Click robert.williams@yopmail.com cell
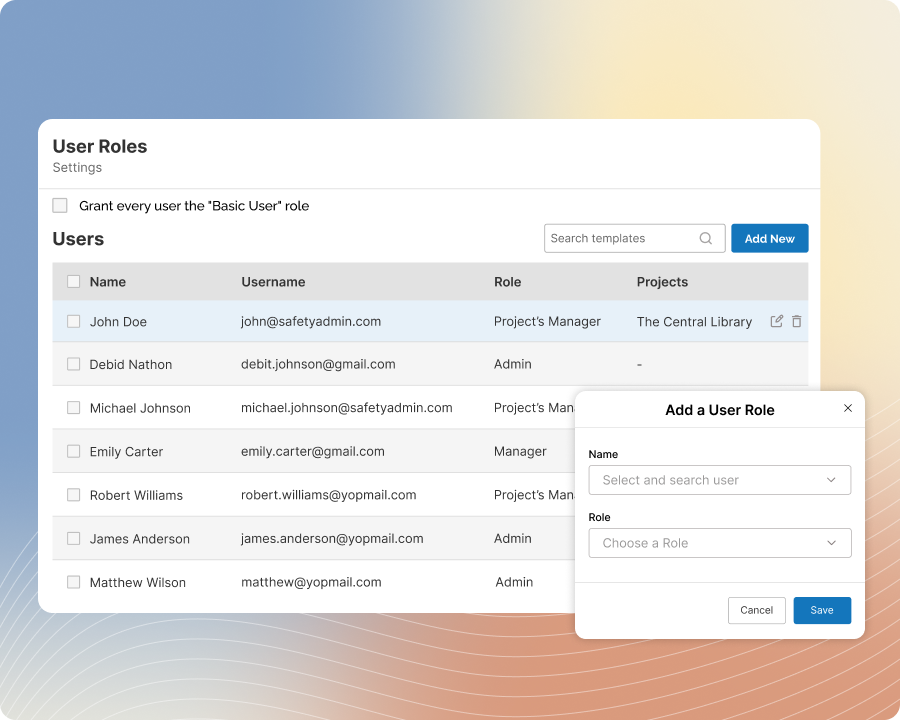The height and width of the screenshot is (720, 900). click(328, 495)
